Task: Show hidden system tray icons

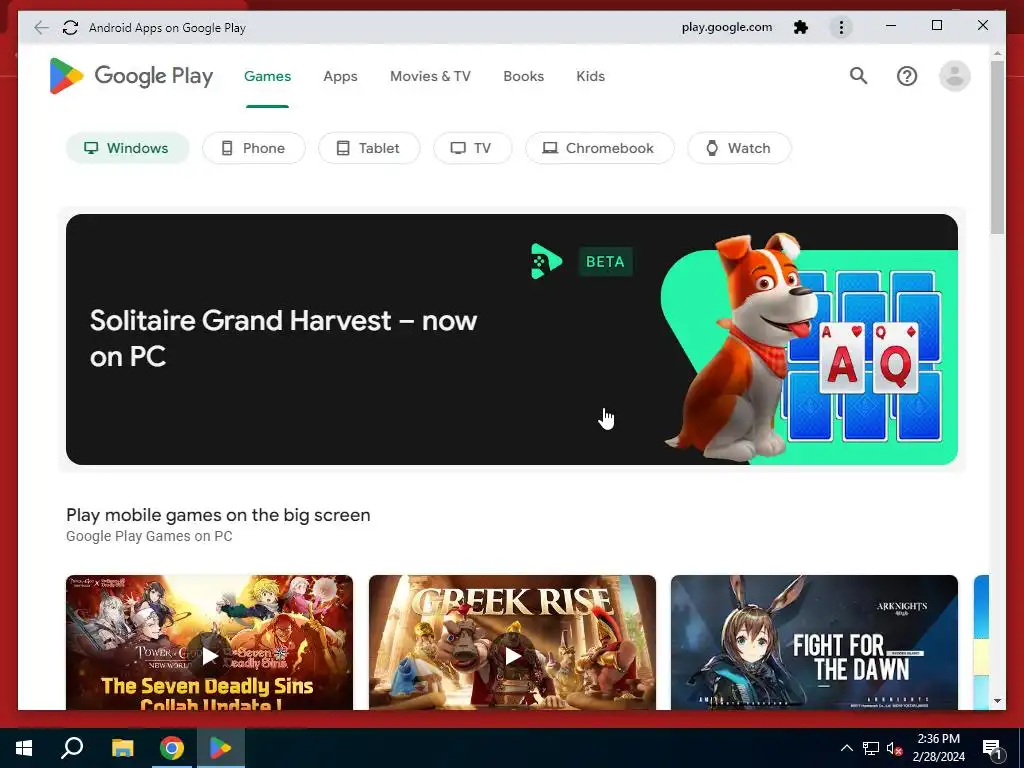Action: click(x=846, y=748)
